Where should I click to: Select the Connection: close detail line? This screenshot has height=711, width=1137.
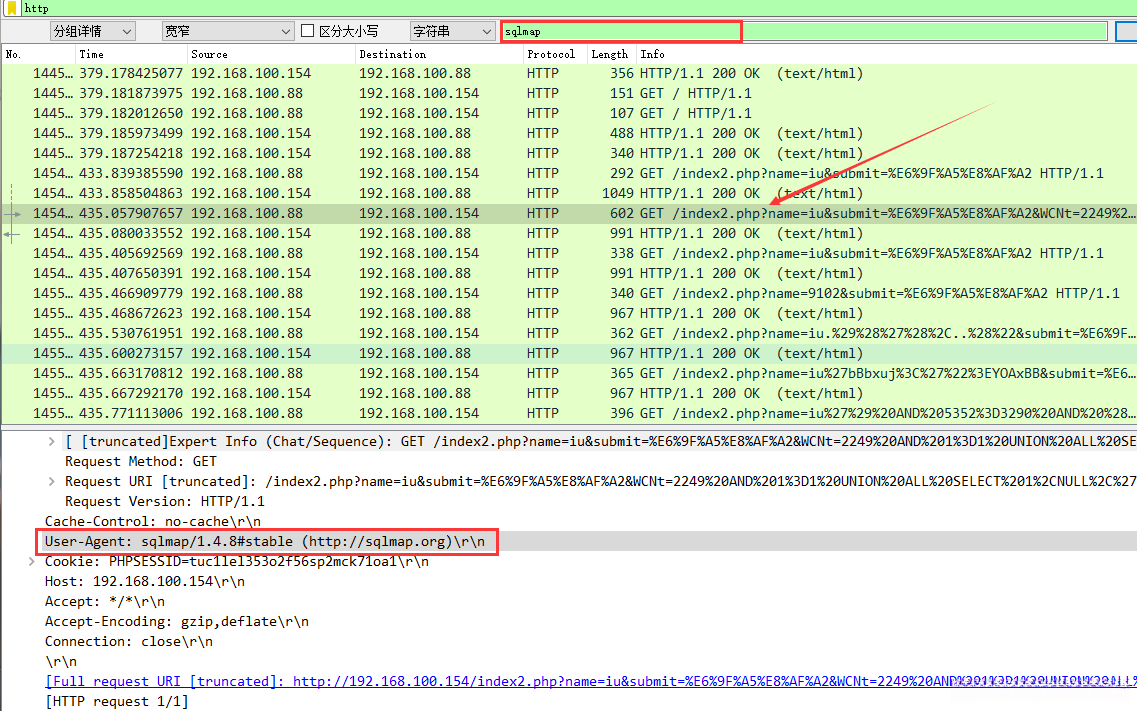[128, 641]
